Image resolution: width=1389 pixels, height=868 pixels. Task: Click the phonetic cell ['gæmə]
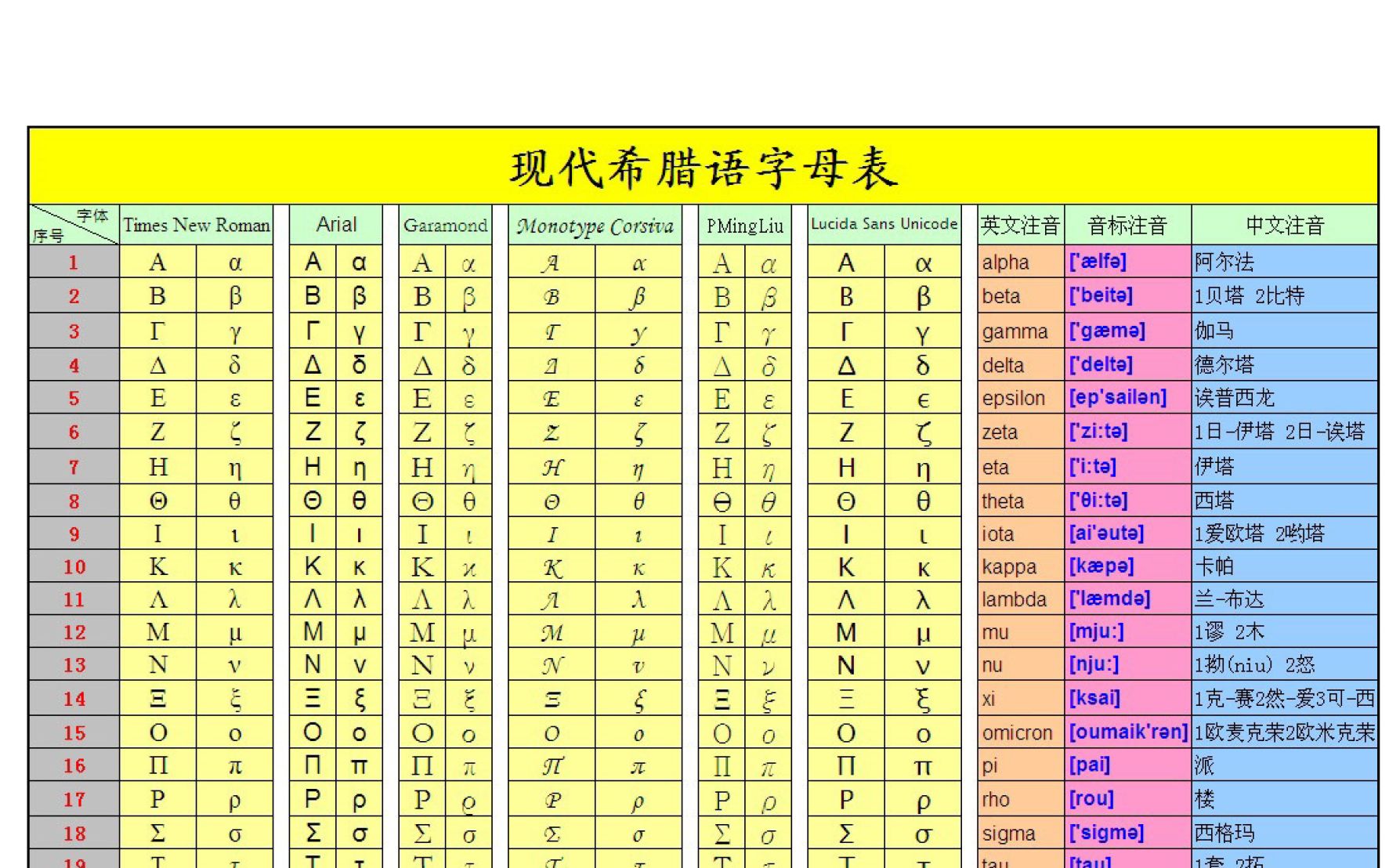[1128, 331]
